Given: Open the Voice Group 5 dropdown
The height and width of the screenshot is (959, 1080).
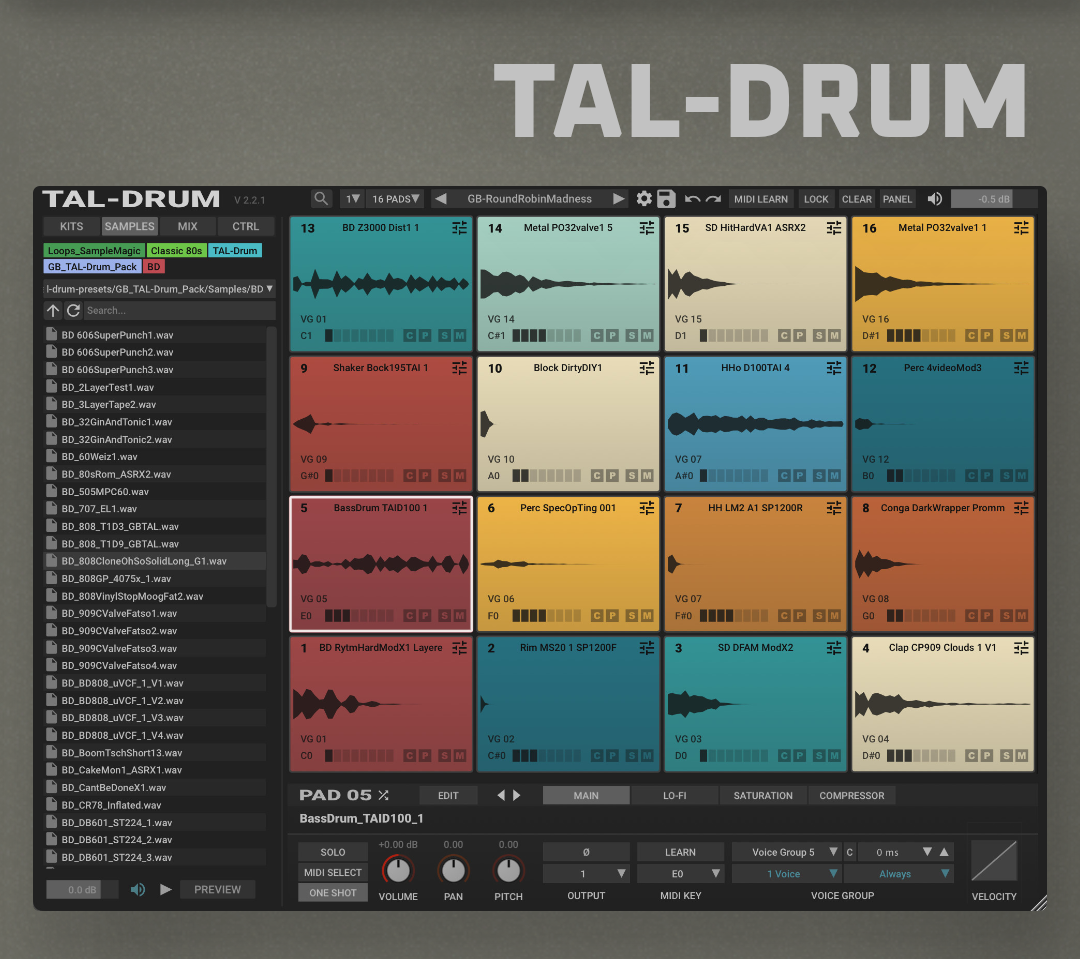Looking at the screenshot, I should pyautogui.click(x=787, y=852).
